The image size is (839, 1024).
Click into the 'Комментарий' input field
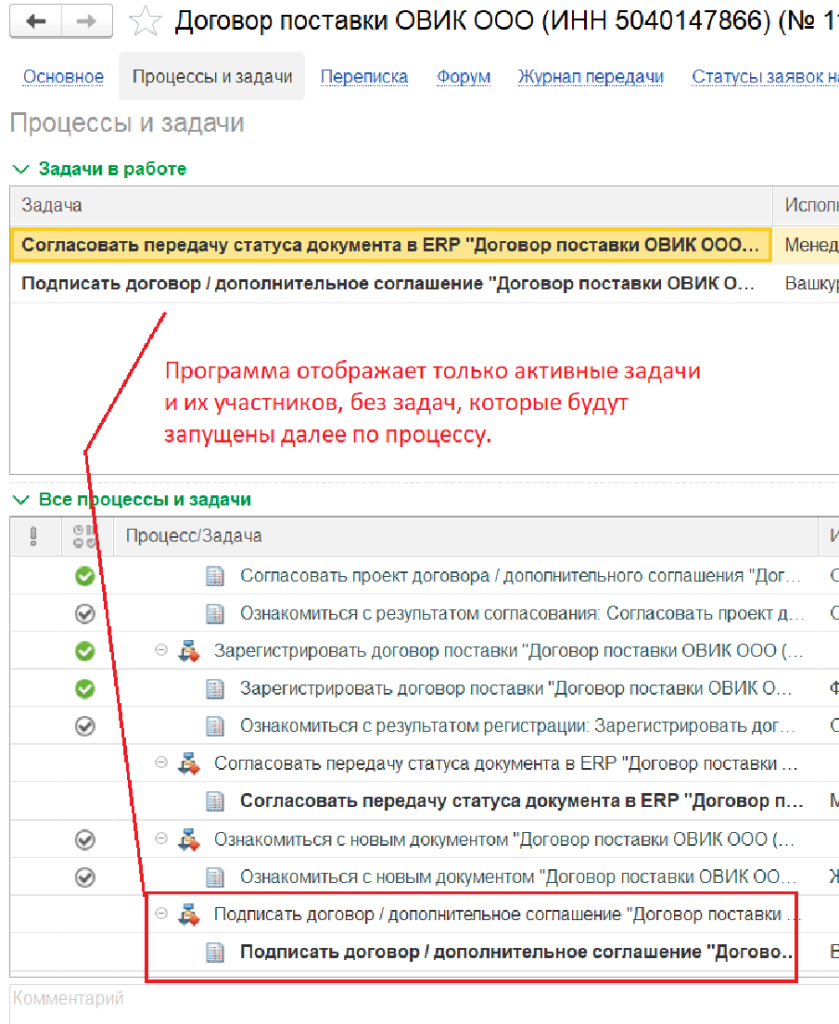coord(400,998)
